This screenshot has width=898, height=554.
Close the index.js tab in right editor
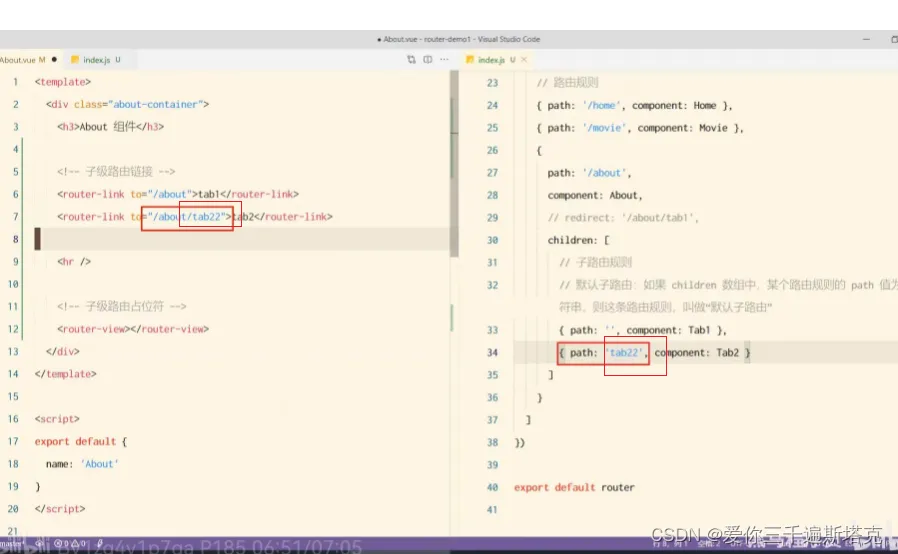pos(524,60)
